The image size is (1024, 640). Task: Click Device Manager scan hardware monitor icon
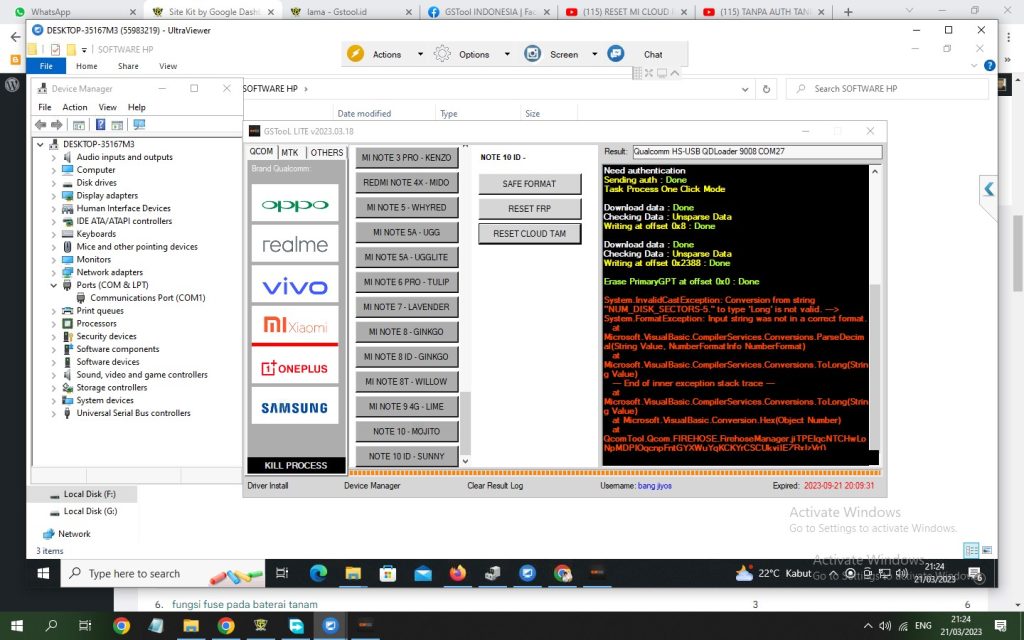pyautogui.click(x=139, y=124)
